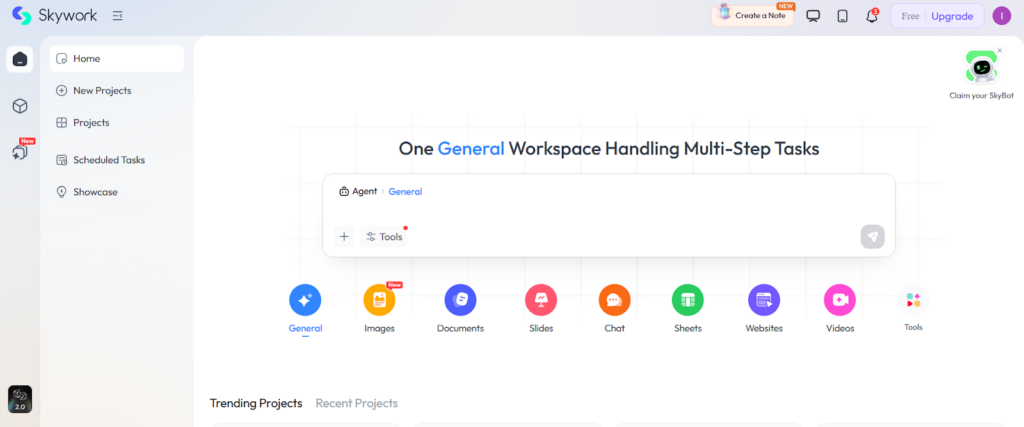The image size is (1024, 427).
Task: Select the Documents mode icon
Action: [460, 300]
